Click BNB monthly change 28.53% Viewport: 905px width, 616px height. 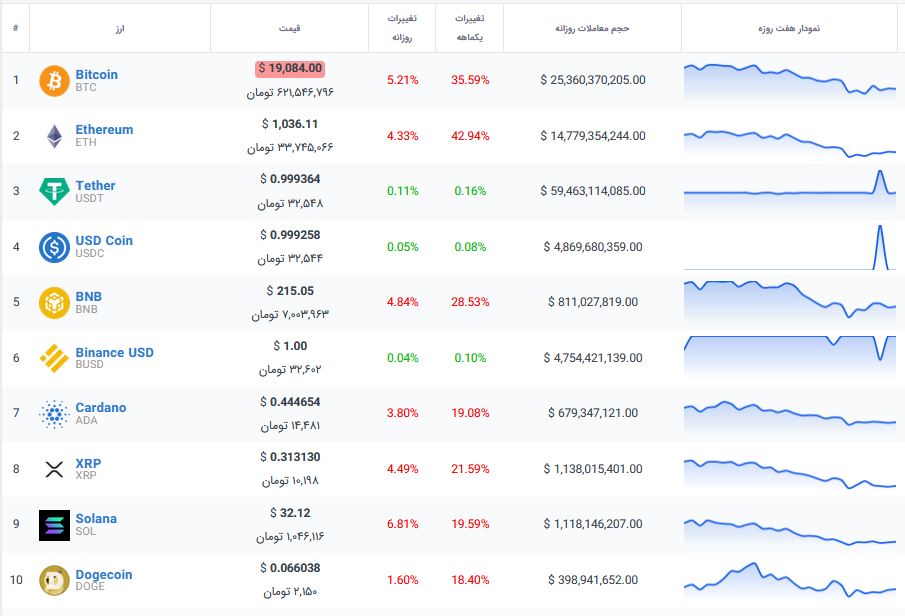tap(470, 302)
